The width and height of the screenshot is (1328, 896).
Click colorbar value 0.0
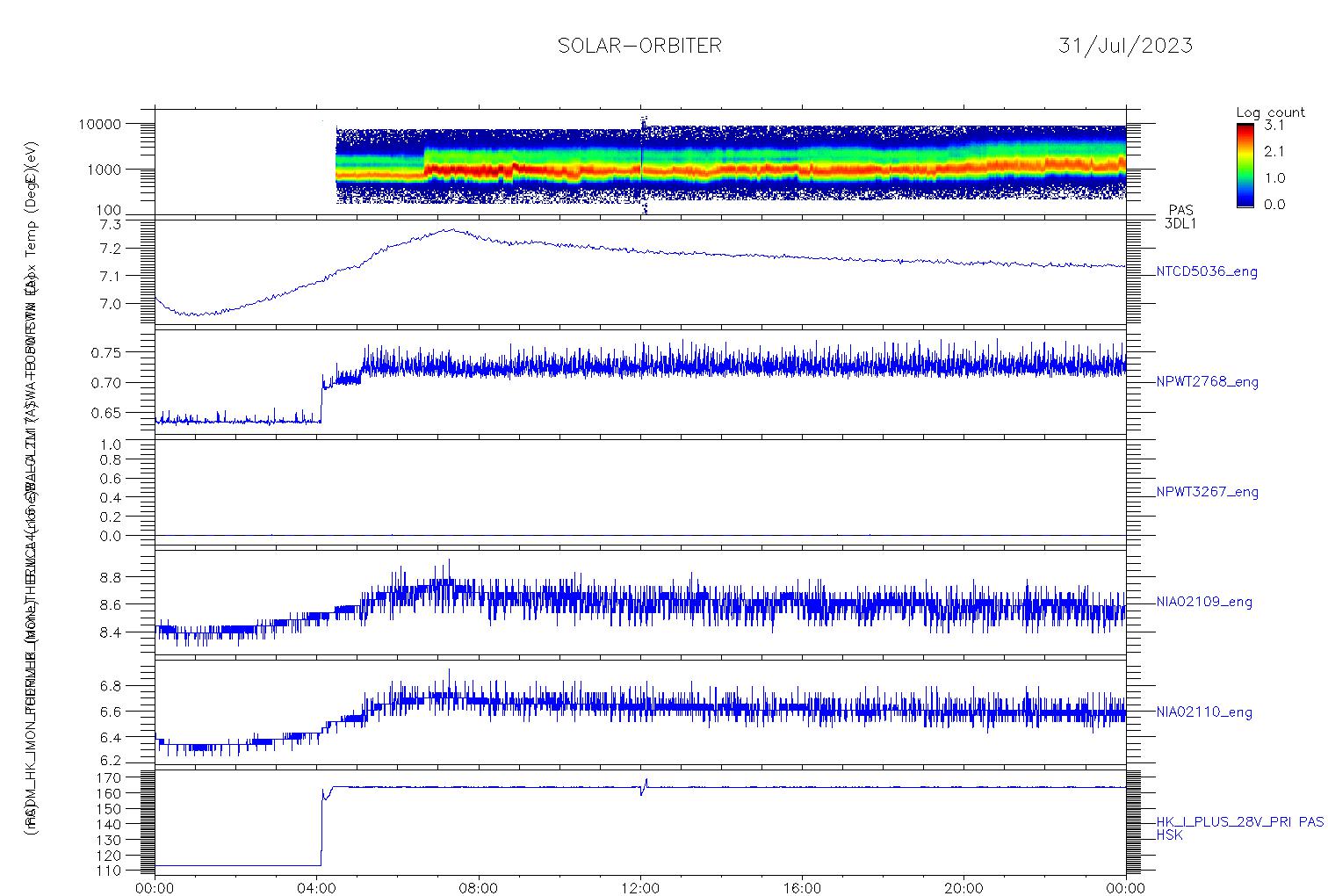[x=1274, y=204]
